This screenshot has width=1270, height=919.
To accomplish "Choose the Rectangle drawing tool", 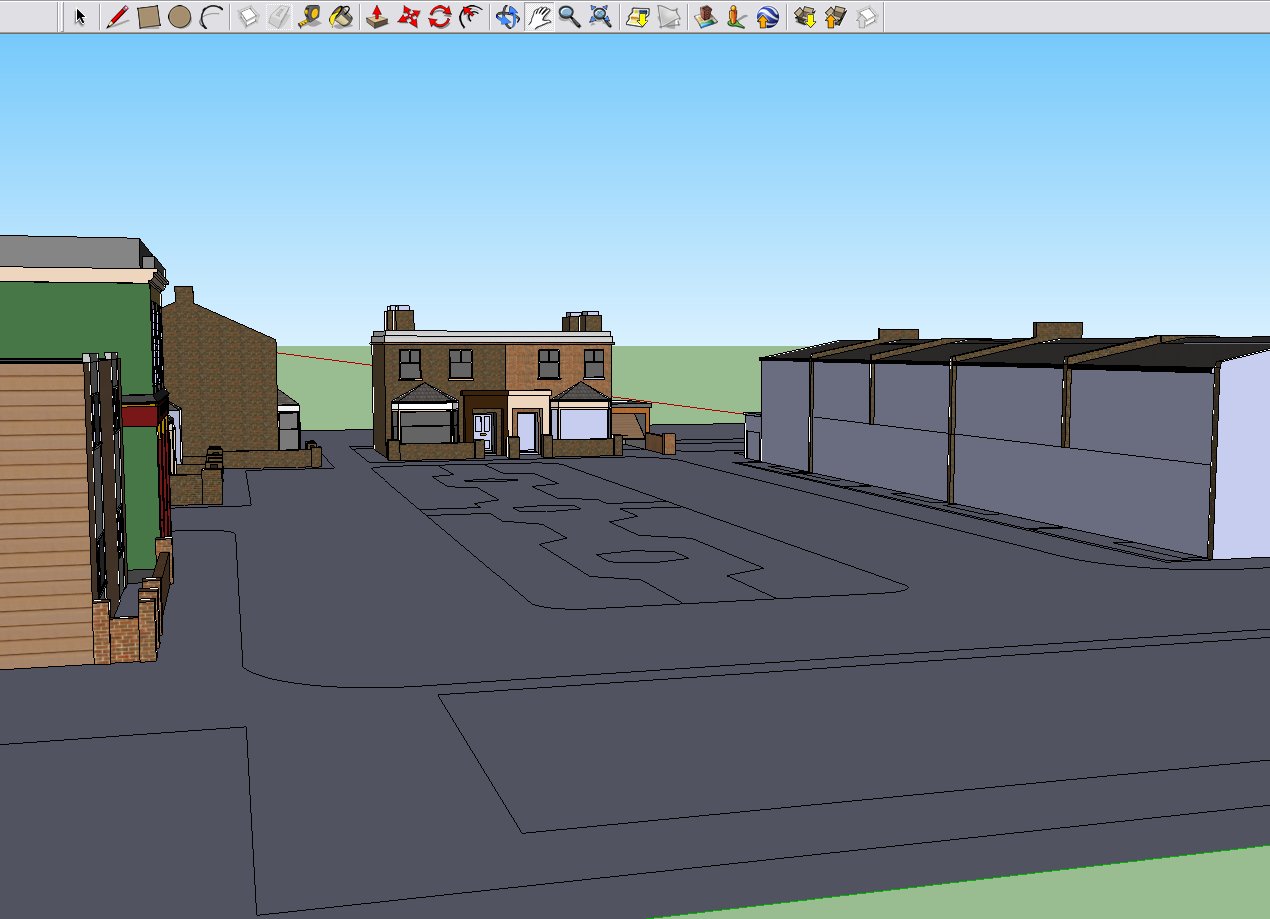I will 148,17.
